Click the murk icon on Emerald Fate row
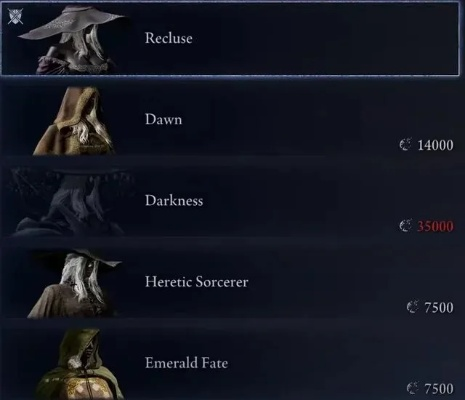Viewport: 465px width, 400px height. [x=412, y=388]
